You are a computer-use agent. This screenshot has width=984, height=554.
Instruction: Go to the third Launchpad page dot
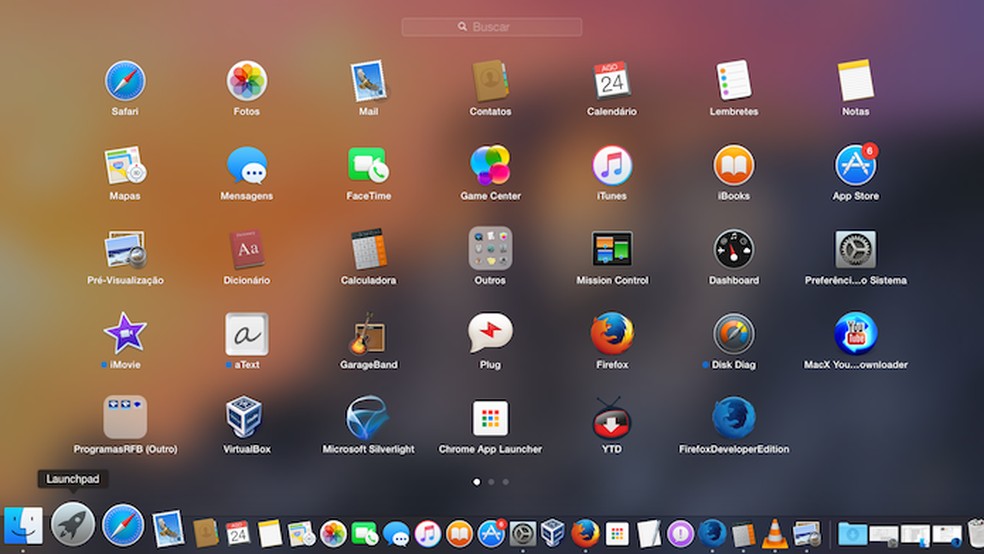coord(505,482)
